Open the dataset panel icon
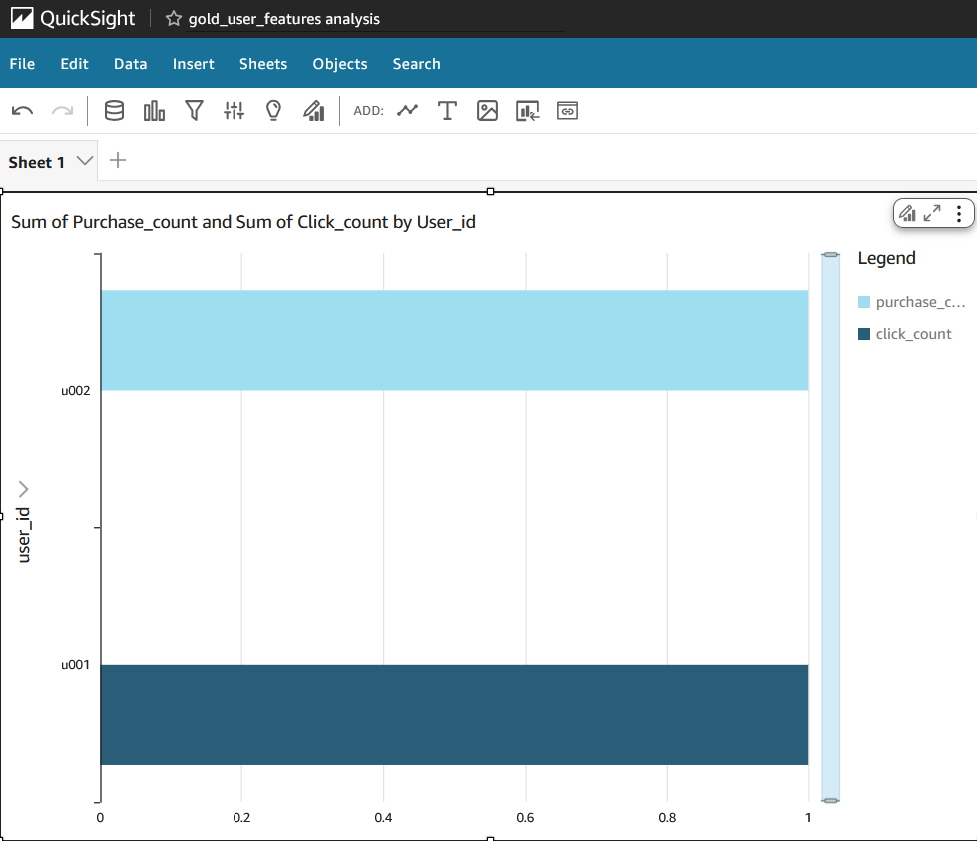 114,111
